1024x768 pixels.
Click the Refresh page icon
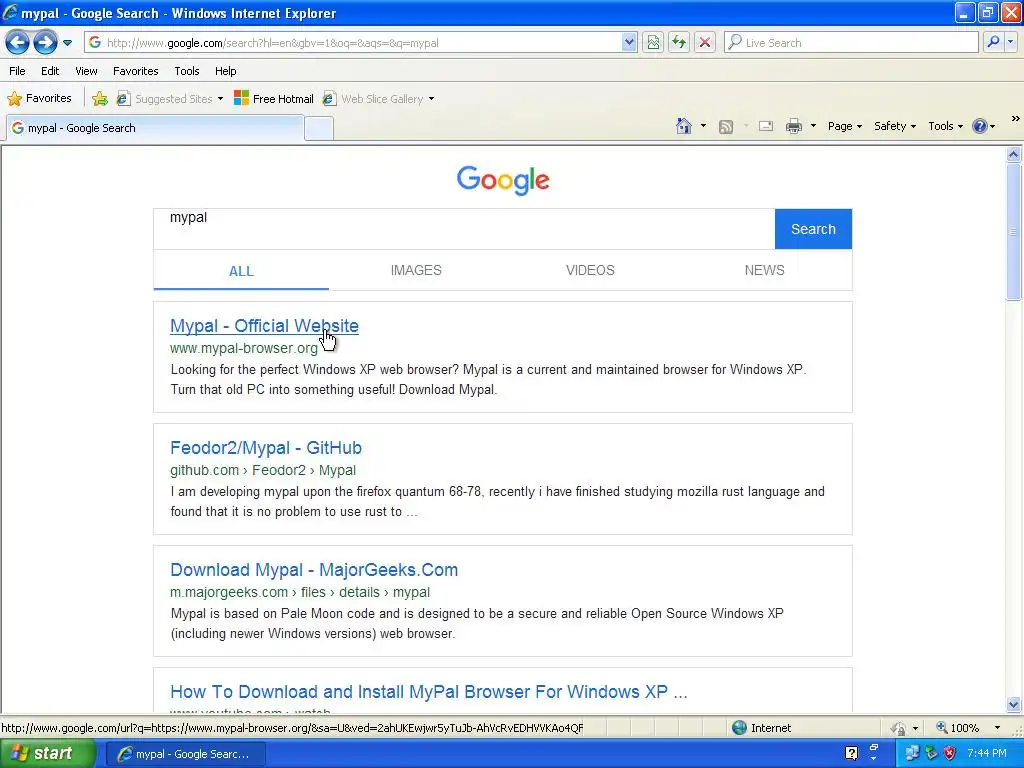point(679,43)
